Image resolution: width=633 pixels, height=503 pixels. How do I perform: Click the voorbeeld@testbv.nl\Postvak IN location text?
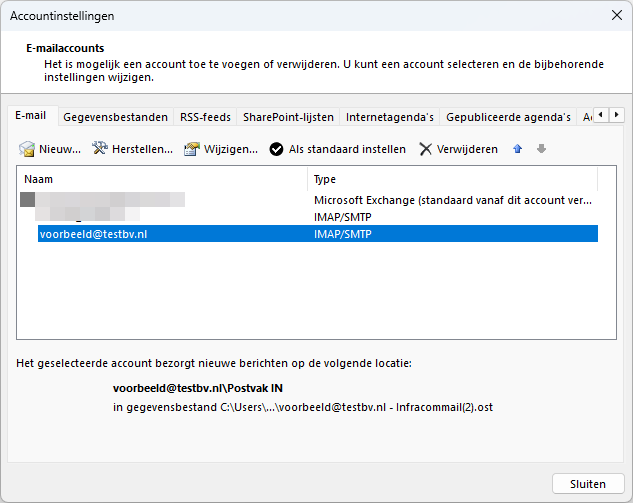pyautogui.click(x=198, y=388)
